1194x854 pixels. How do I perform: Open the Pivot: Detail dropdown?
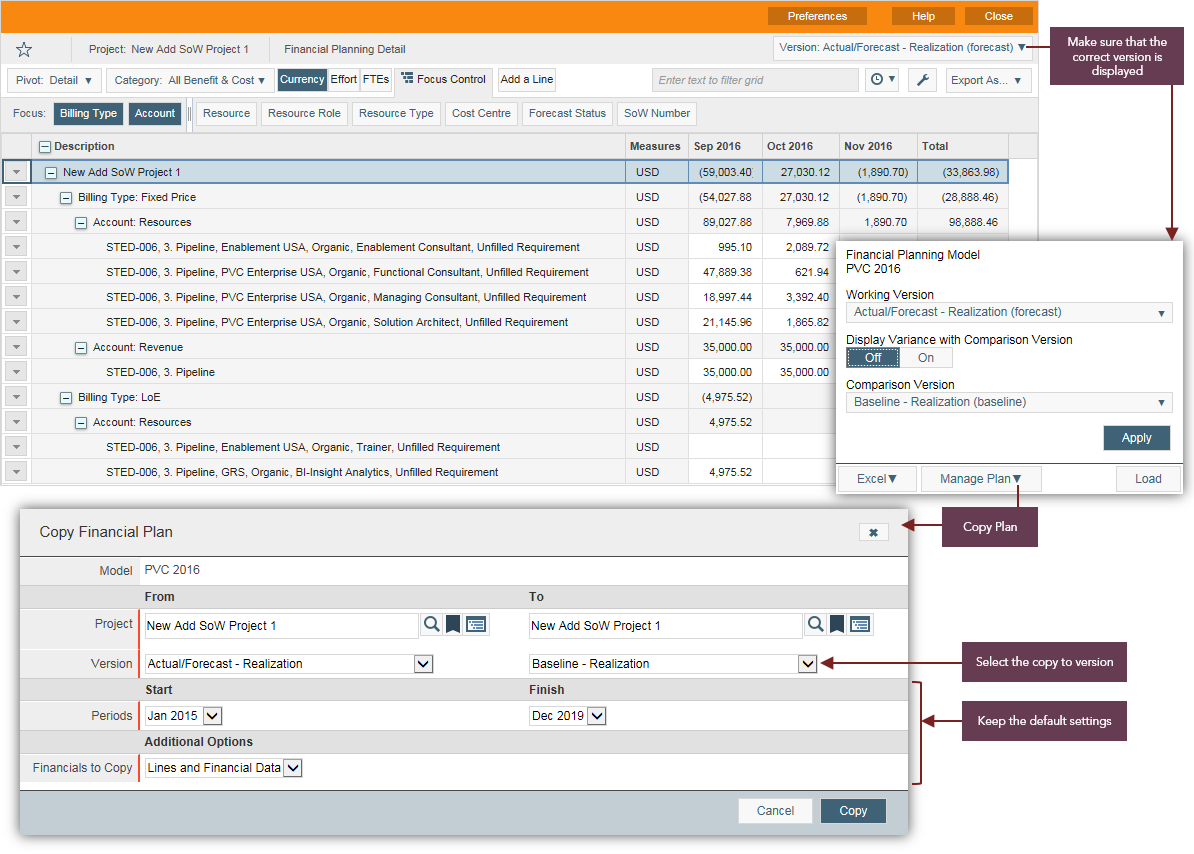(54, 80)
